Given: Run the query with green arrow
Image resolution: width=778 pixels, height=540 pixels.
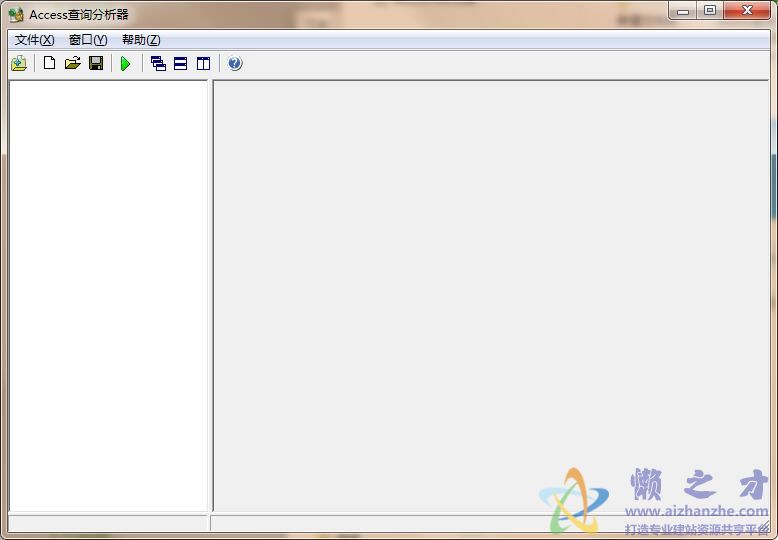Looking at the screenshot, I should click(126, 64).
